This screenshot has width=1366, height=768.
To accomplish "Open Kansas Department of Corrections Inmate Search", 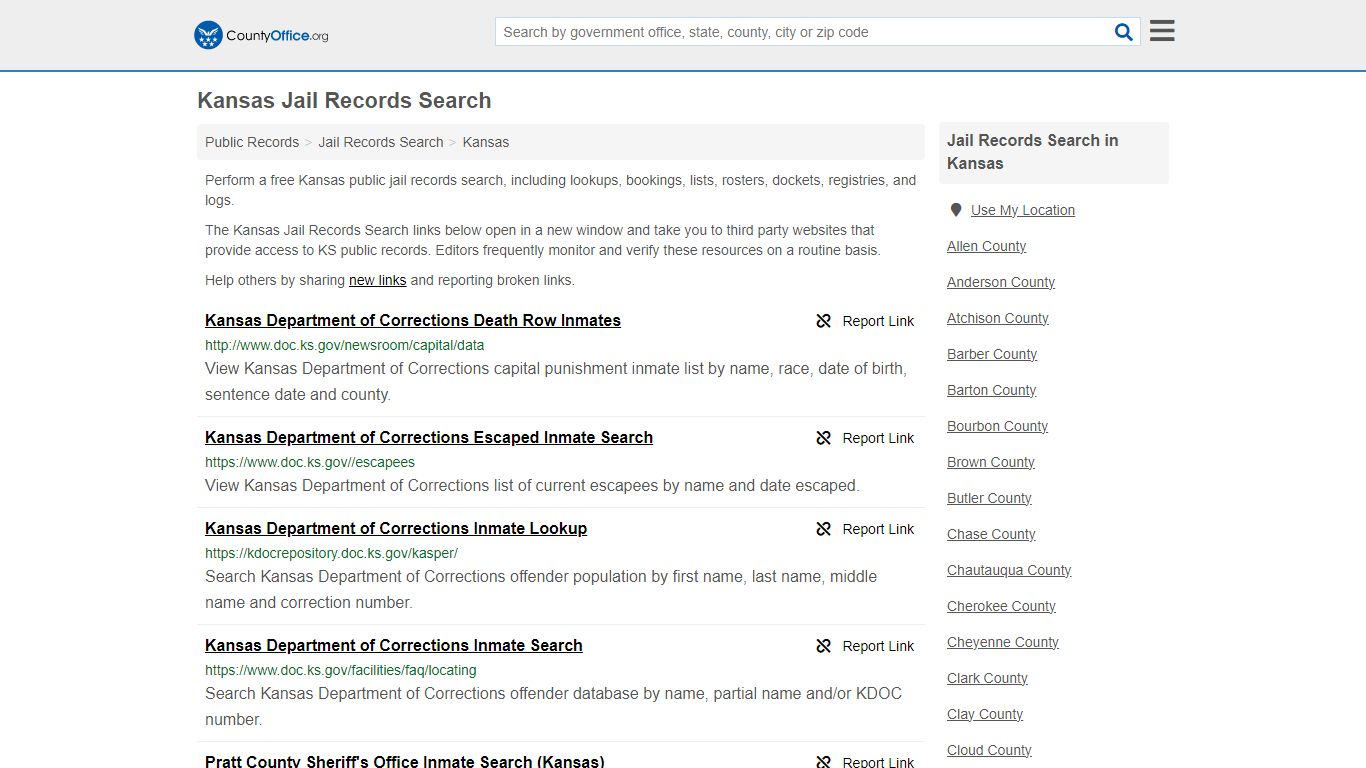I will point(394,645).
